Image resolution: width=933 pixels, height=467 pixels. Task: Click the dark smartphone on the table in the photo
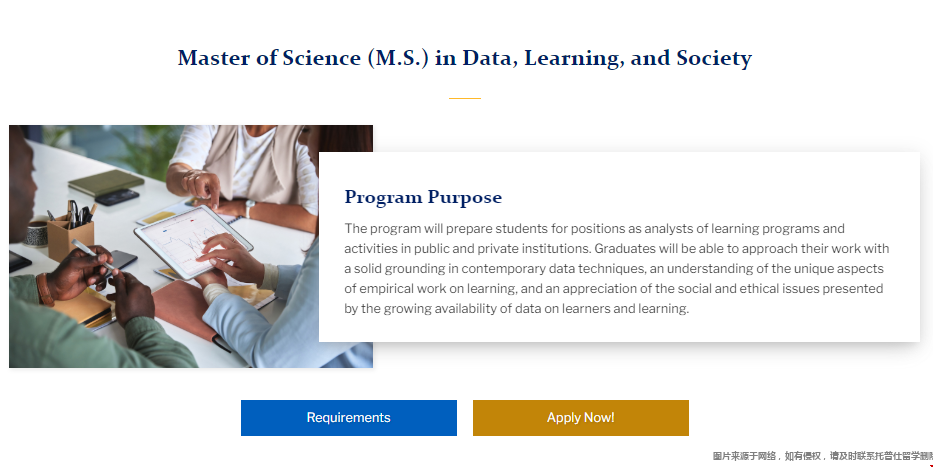117,197
